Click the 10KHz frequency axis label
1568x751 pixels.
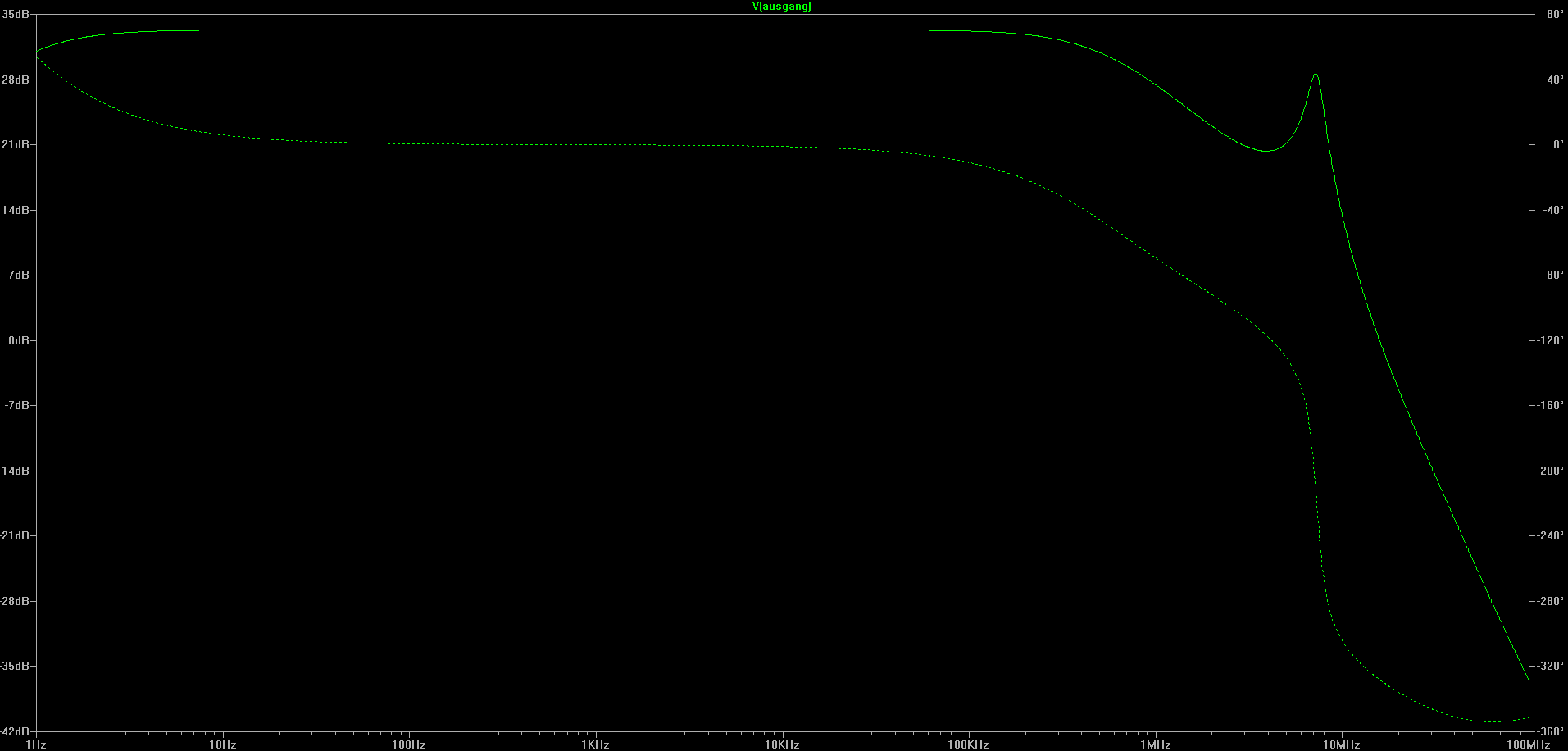click(x=783, y=744)
